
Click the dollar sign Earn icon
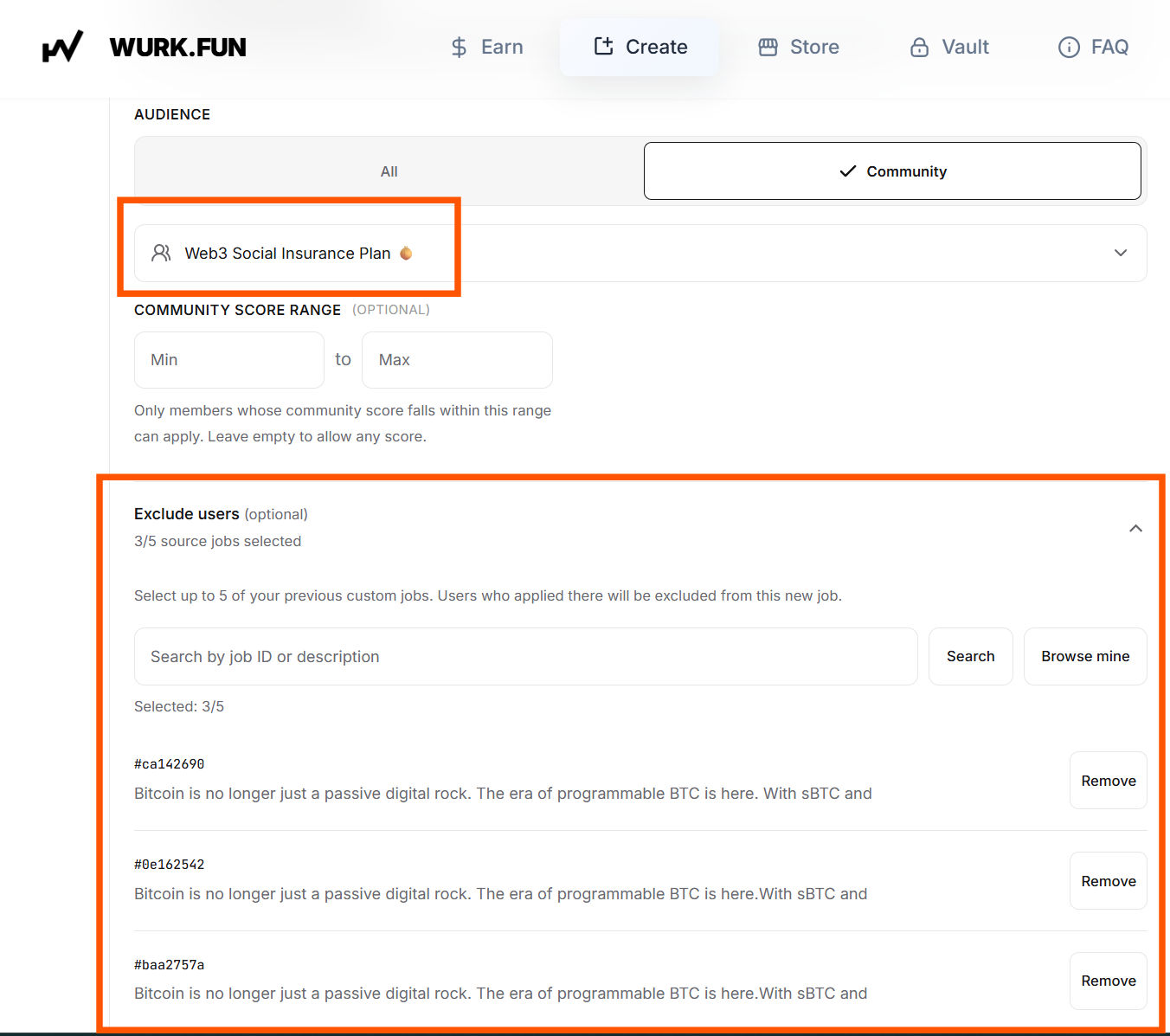(x=459, y=47)
